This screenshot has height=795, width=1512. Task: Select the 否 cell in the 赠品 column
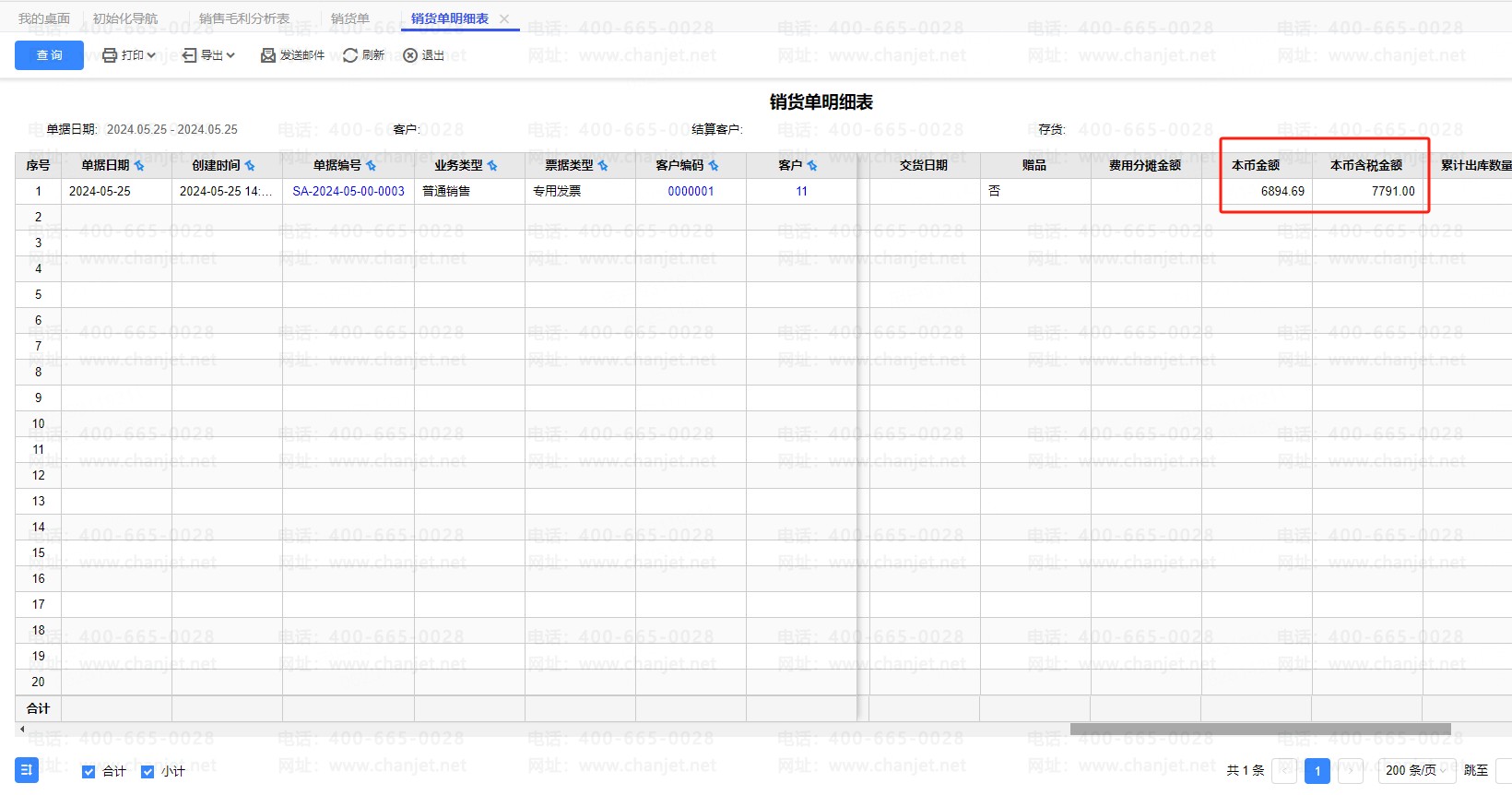click(1035, 191)
